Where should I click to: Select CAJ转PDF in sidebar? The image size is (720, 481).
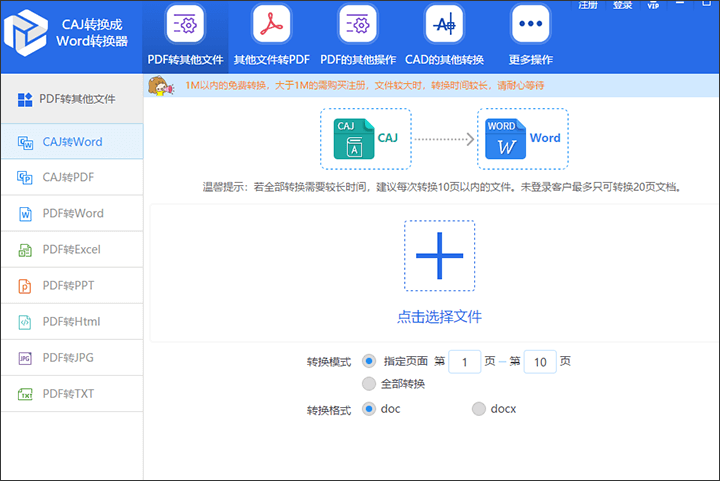[72, 178]
